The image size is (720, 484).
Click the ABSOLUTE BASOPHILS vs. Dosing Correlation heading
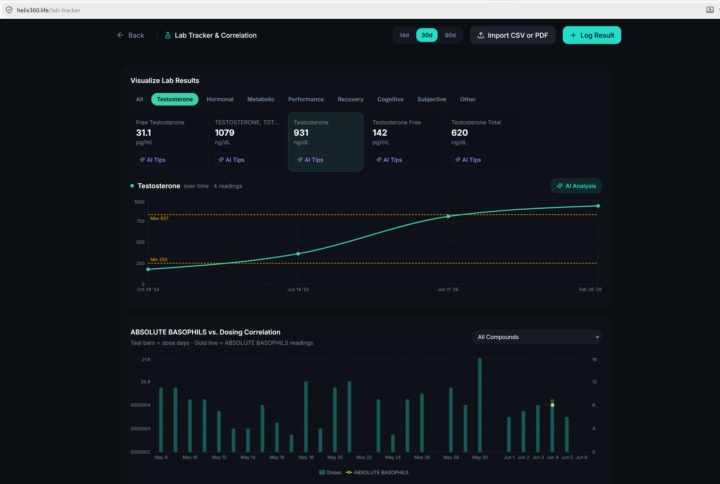tap(205, 332)
